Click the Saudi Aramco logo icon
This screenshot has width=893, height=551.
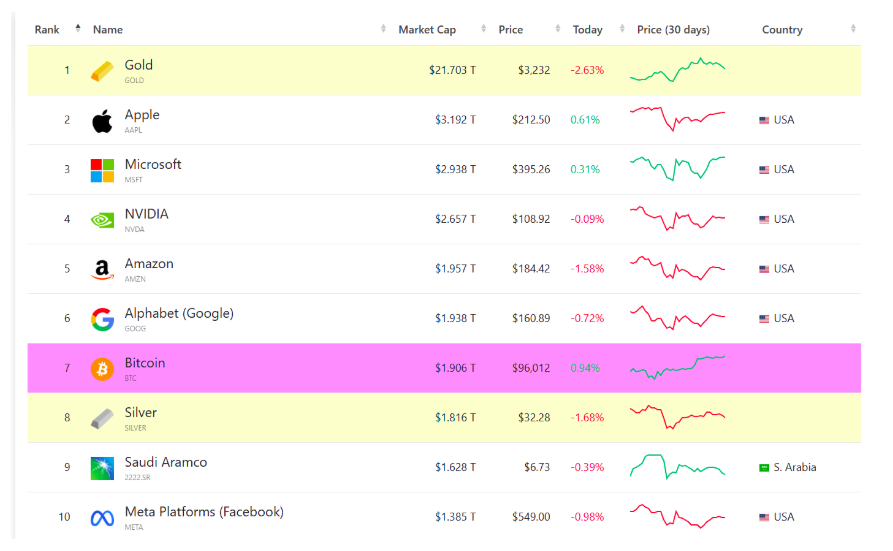(102, 468)
